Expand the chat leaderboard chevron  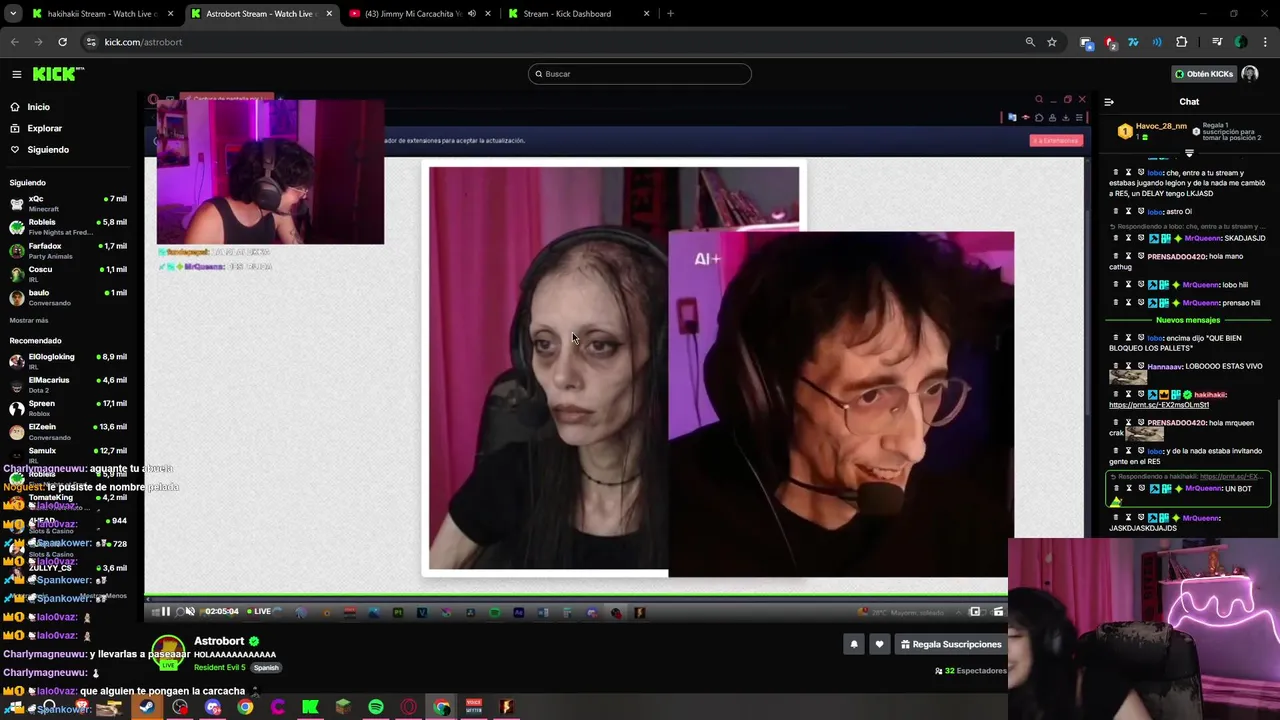1189,153
